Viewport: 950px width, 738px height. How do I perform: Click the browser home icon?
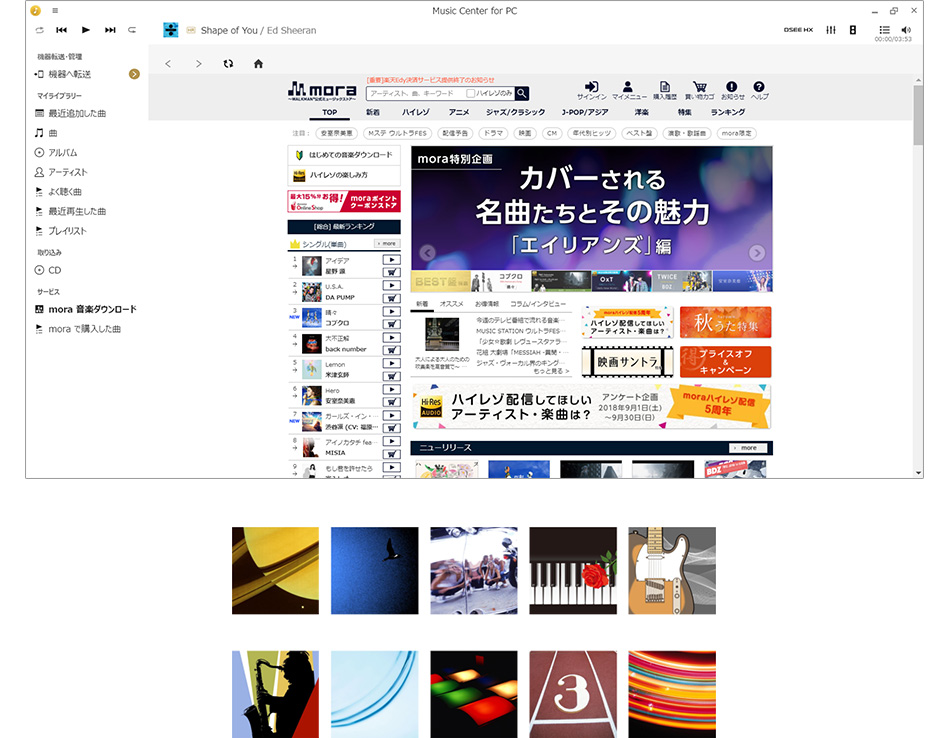pyautogui.click(x=258, y=64)
